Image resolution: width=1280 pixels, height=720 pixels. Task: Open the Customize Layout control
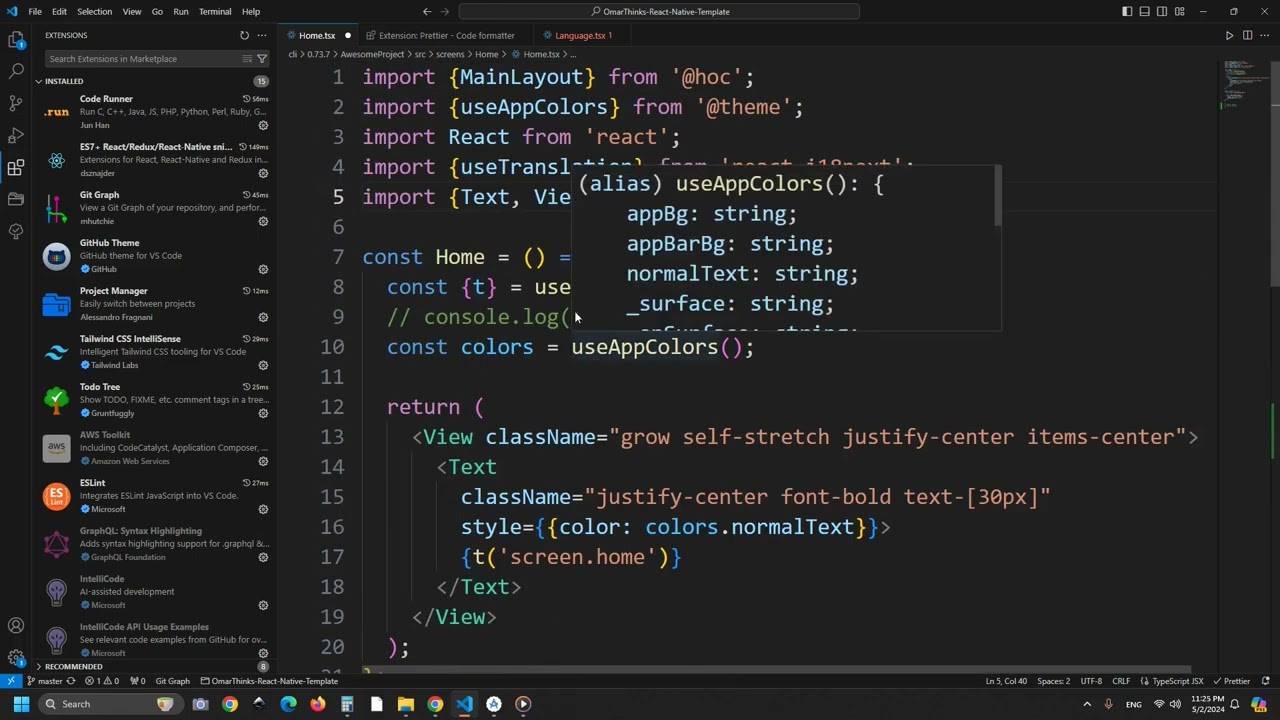[x=1179, y=12]
